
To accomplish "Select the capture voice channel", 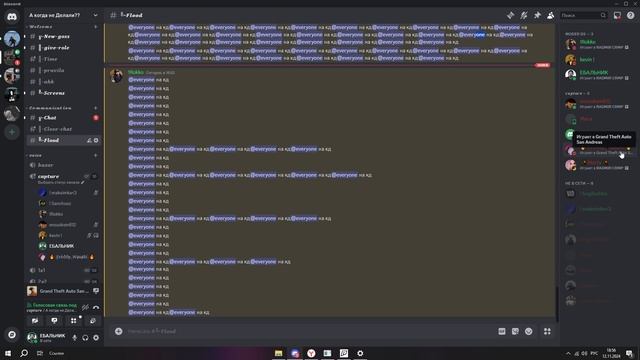I will tap(63, 176).
